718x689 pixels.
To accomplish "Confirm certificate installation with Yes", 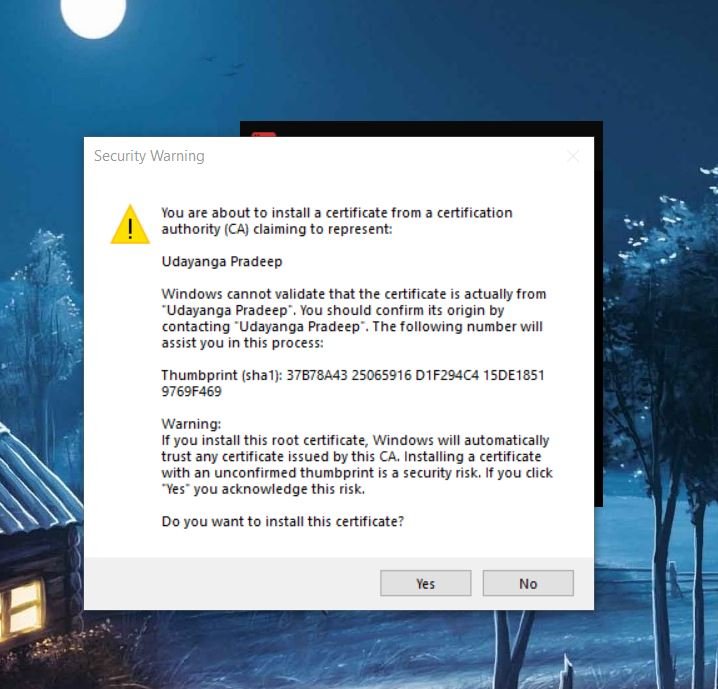I will pyautogui.click(x=425, y=583).
